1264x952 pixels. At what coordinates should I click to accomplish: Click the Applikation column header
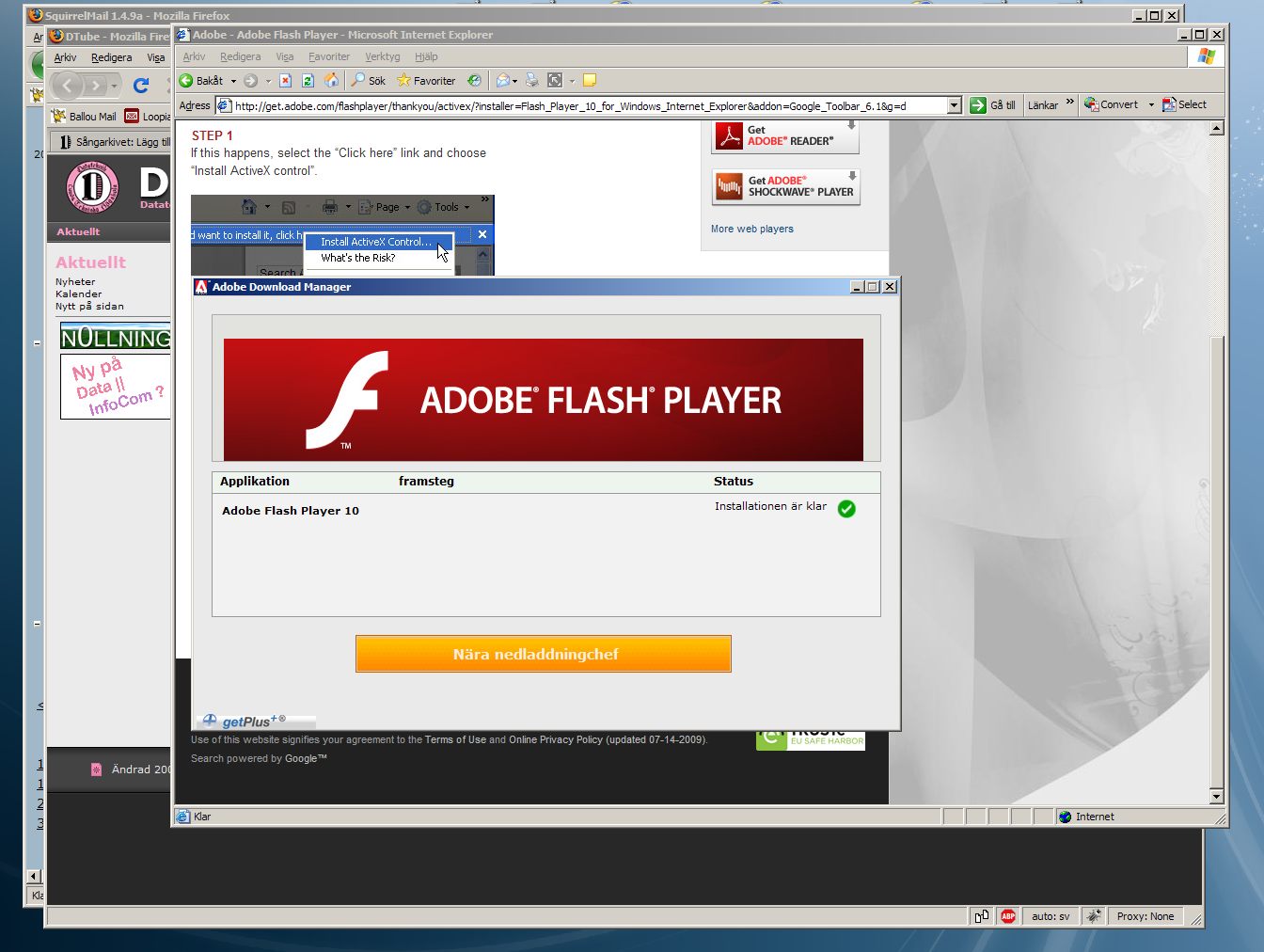point(255,481)
